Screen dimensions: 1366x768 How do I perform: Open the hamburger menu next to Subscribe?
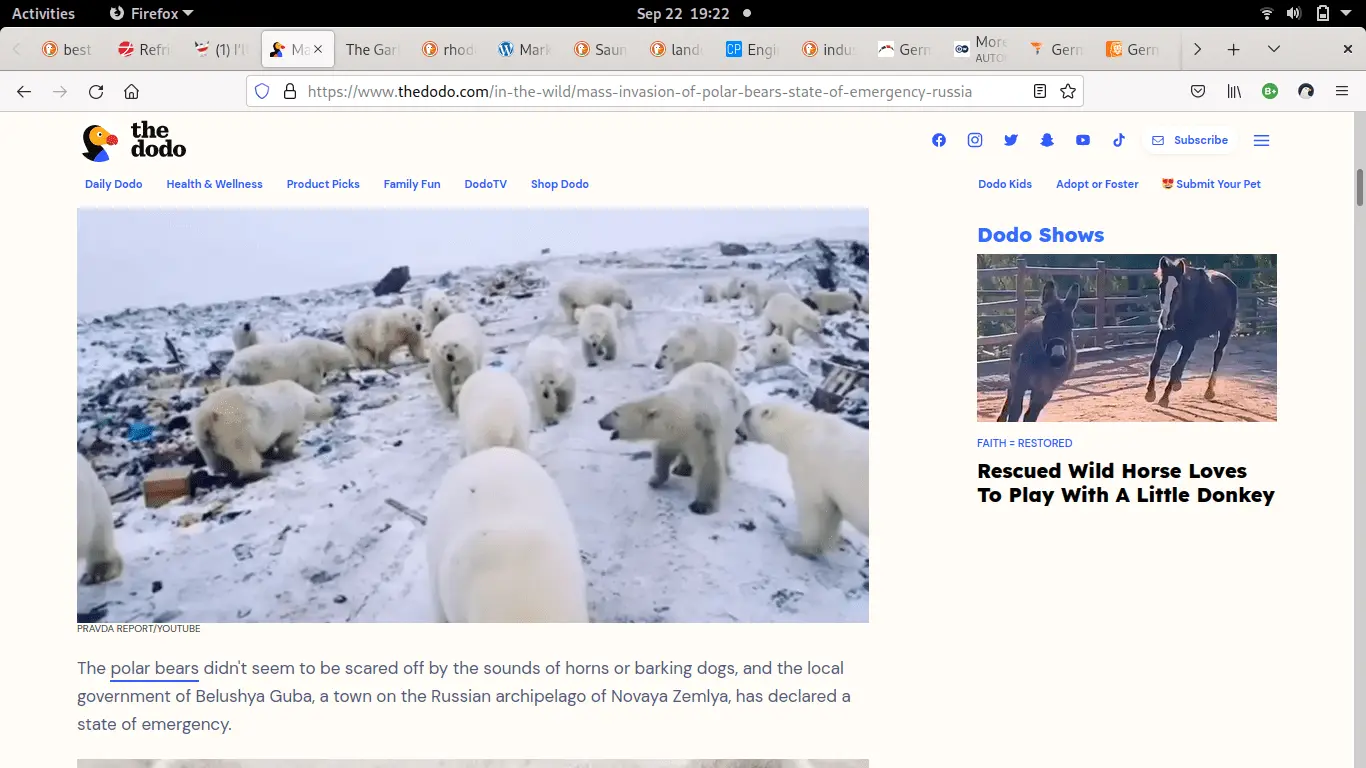click(1261, 140)
